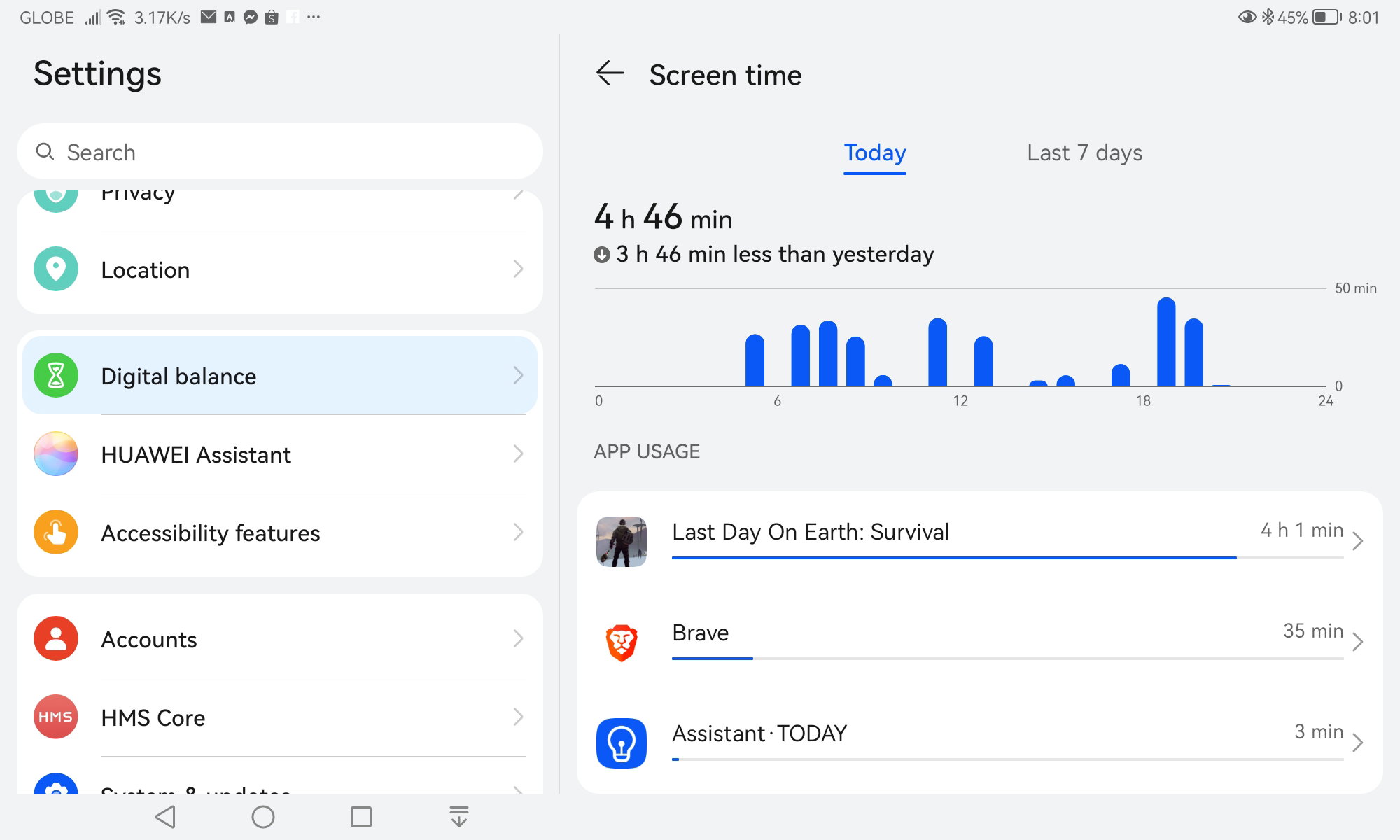Viewport: 1400px width, 840px height.
Task: Open Last Day On Earth: Survival usage
Action: click(980, 542)
